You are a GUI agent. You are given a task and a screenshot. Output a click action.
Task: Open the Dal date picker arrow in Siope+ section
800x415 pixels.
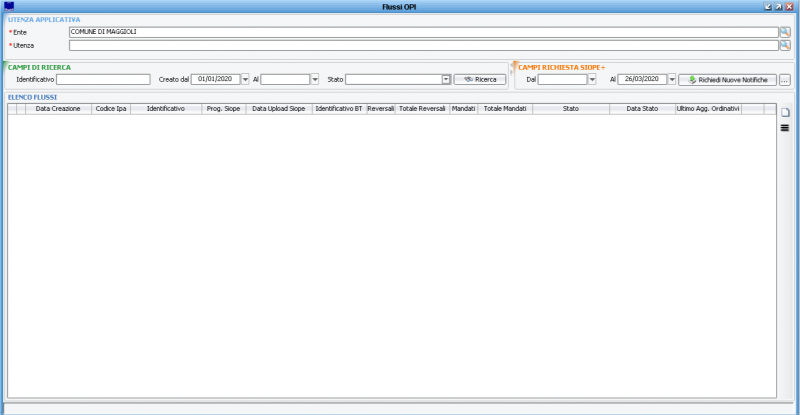click(592, 80)
